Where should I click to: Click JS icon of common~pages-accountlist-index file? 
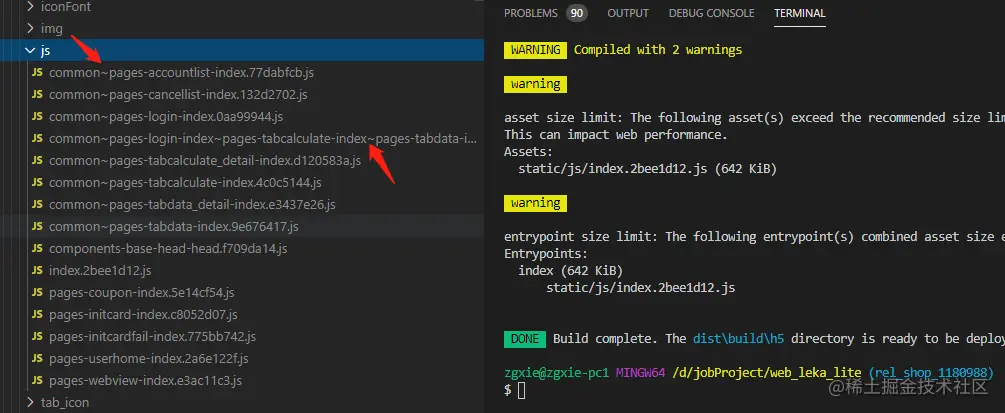[x=37, y=73]
